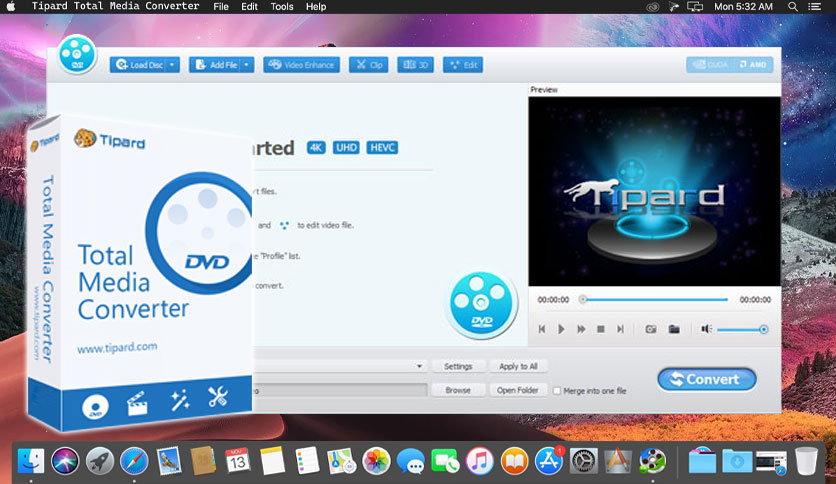Open the Tipard Total Media Converter menu
836x484 pixels.
click(x=115, y=6)
